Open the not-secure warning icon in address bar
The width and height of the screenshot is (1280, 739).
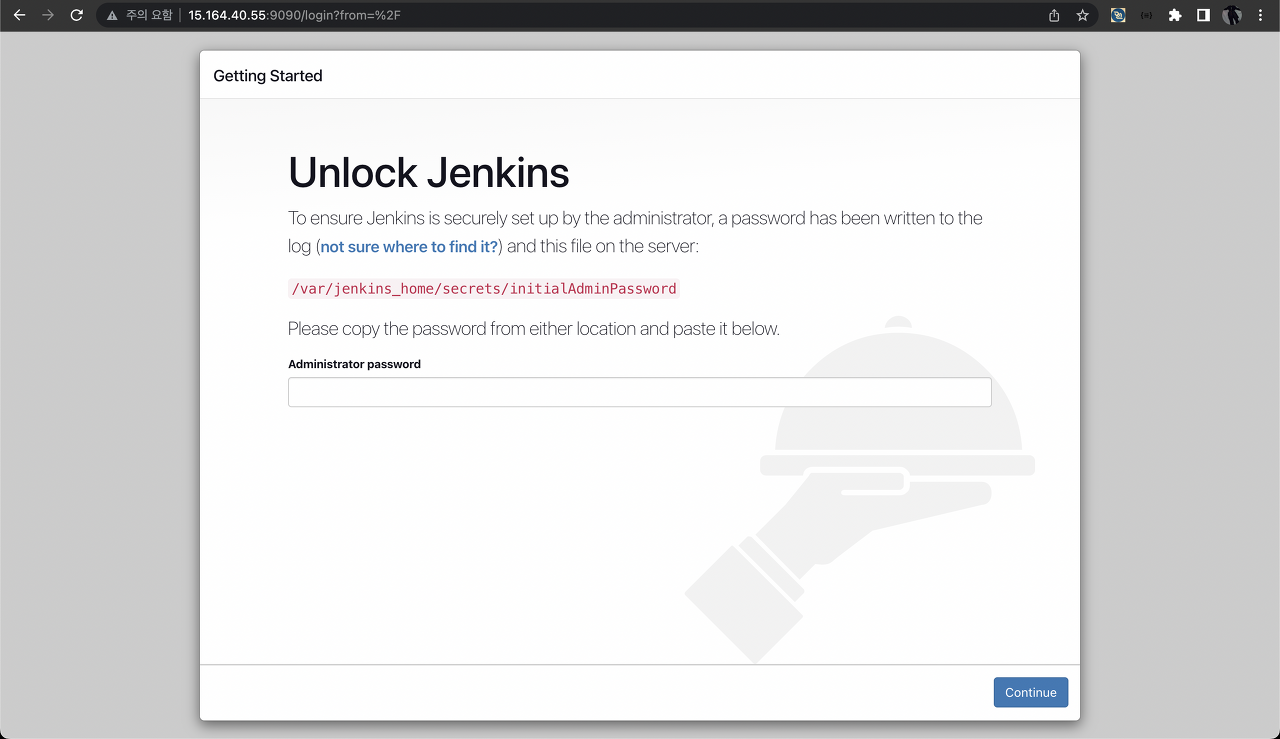click(113, 16)
